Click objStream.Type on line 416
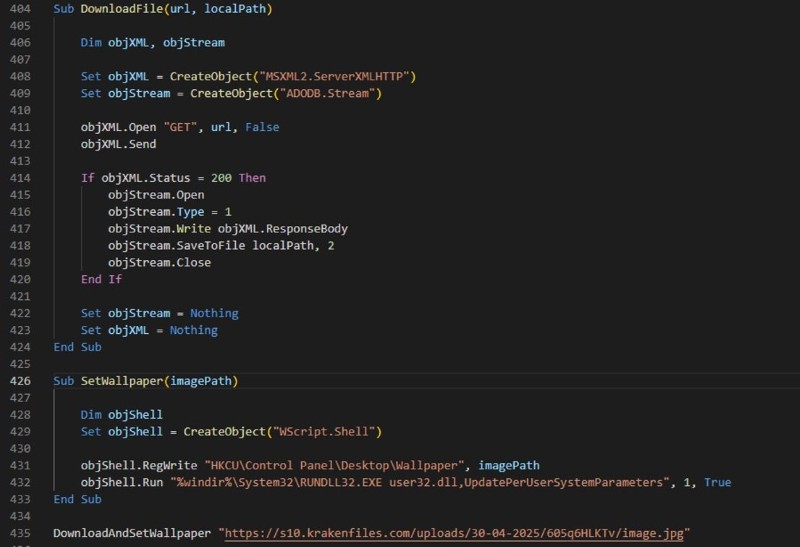800x547 pixels. coord(156,212)
